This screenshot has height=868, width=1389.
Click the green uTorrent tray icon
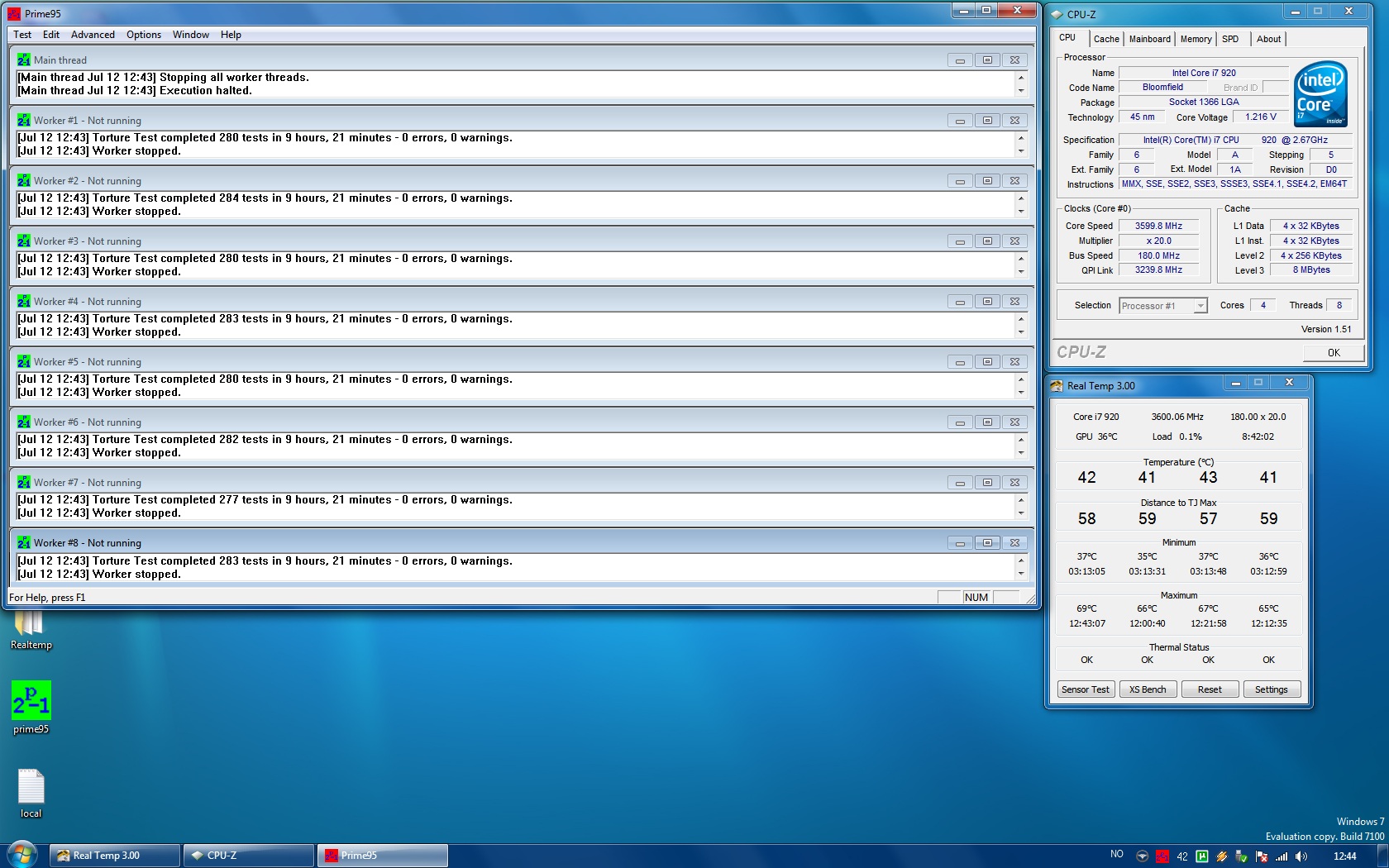(1202, 856)
